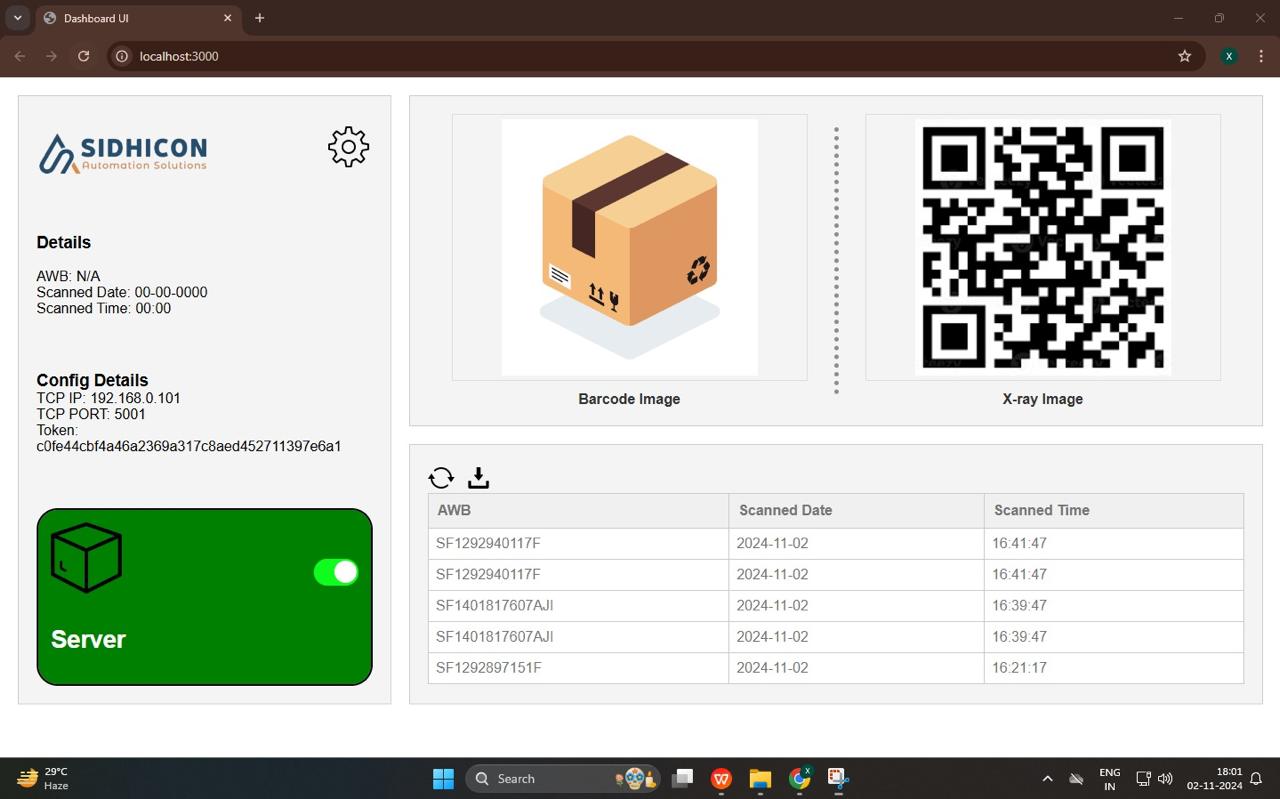Click the Server label on the green card
The width and height of the screenshot is (1280, 799).
pos(88,639)
